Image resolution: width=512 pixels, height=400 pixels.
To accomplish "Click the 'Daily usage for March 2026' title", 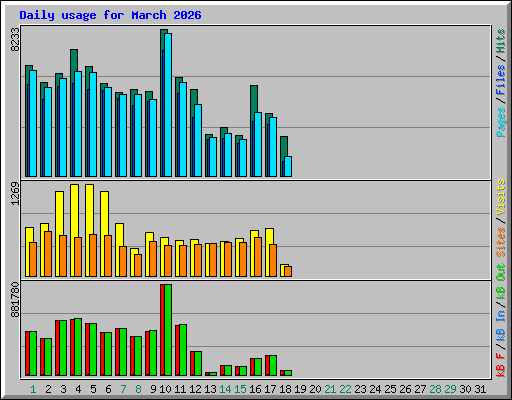I will (110, 15).
